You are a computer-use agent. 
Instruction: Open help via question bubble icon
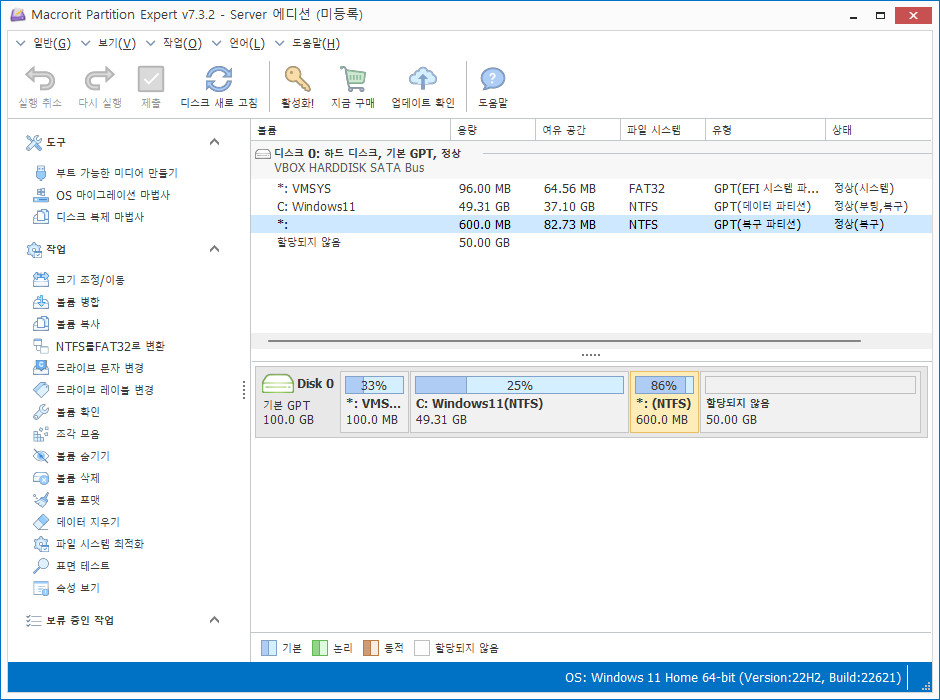click(493, 79)
